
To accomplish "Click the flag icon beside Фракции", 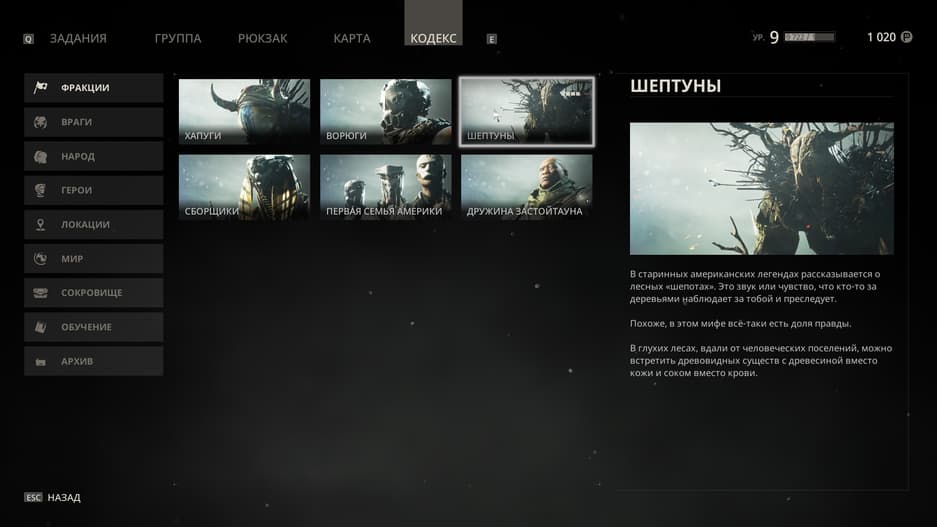I will [x=41, y=88].
